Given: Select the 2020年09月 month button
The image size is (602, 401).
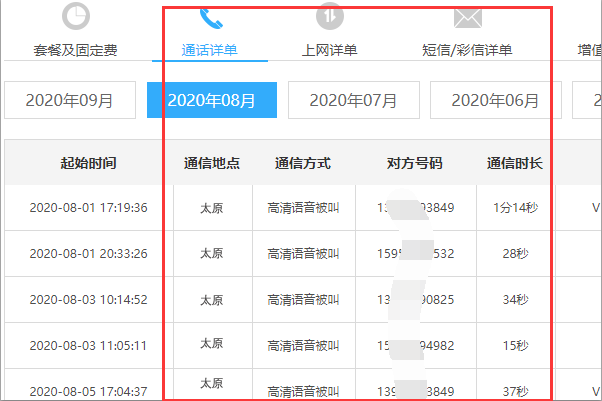Looking at the screenshot, I should point(69,100).
